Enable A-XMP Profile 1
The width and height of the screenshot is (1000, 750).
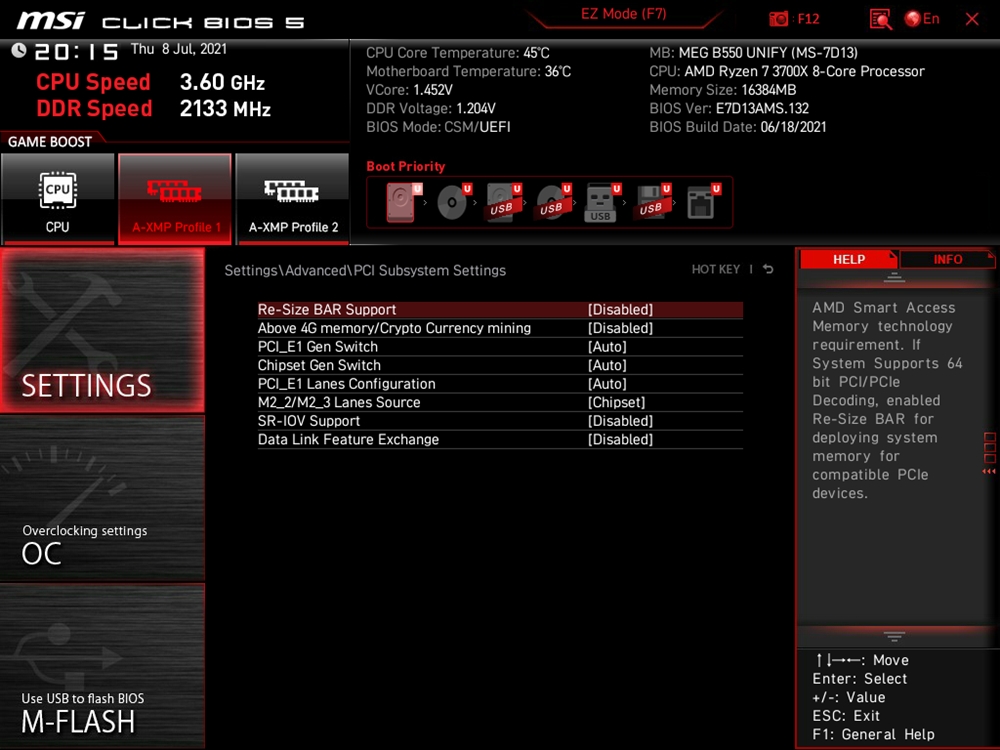point(175,199)
